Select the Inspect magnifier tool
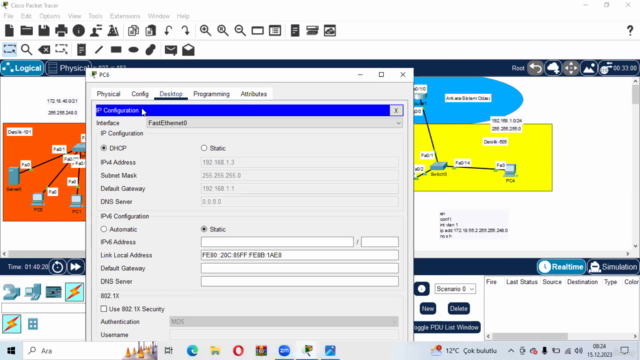 coord(27,50)
